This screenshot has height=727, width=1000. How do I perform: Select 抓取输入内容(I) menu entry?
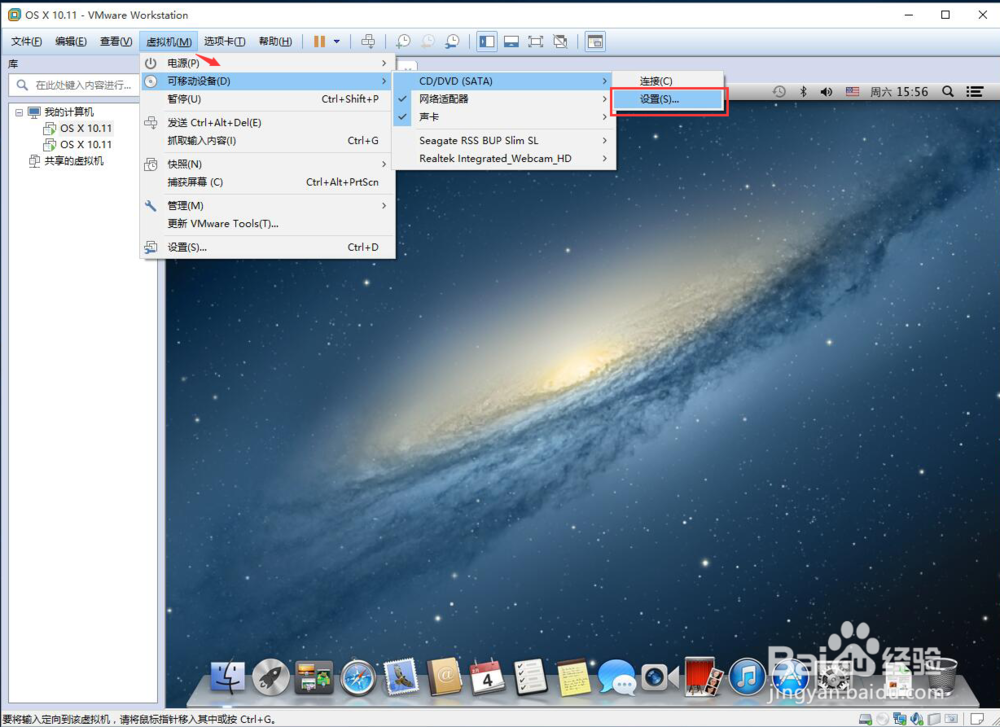[x=267, y=140]
